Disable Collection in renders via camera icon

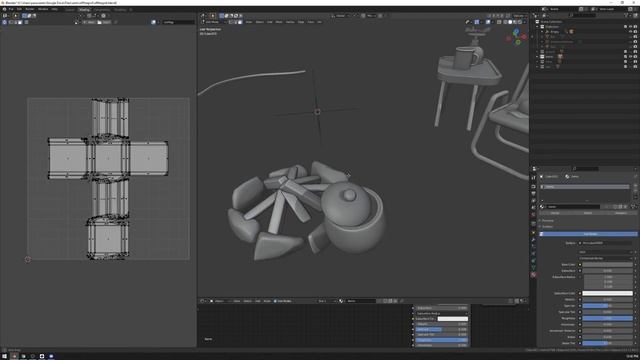coord(635,27)
